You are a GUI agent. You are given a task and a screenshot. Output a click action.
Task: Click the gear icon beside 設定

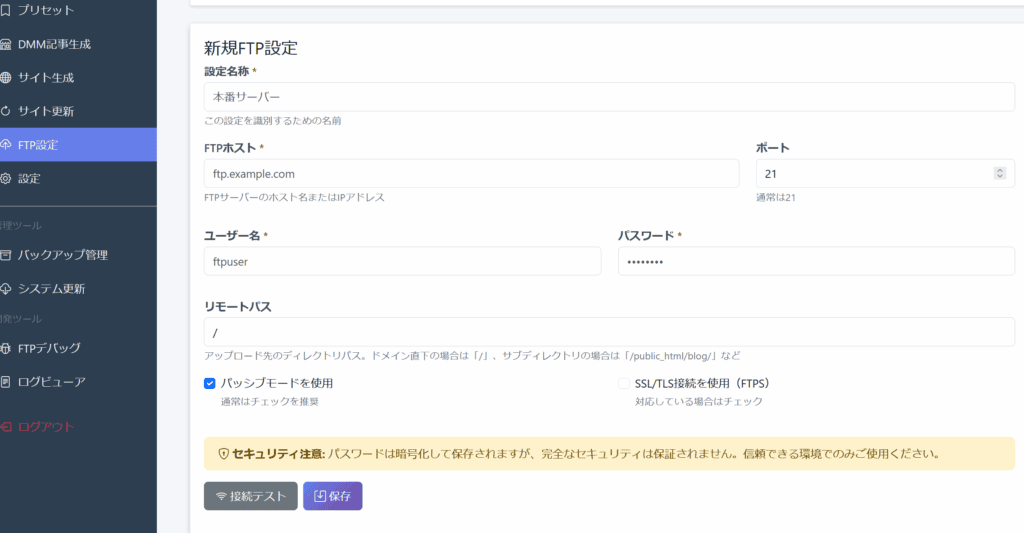click(x=6, y=178)
